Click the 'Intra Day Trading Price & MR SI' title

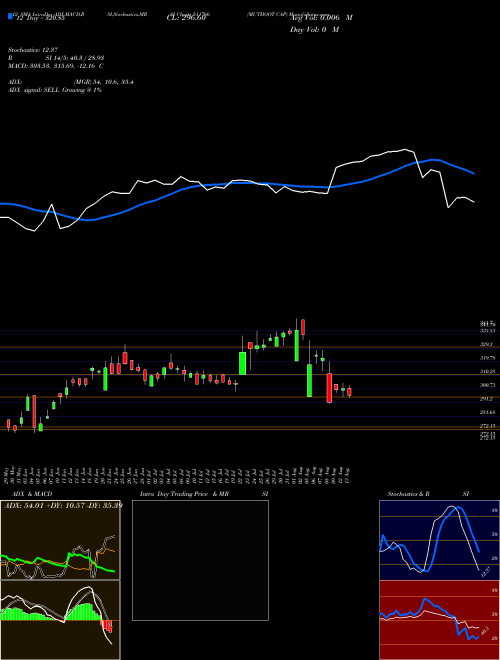pos(204,494)
